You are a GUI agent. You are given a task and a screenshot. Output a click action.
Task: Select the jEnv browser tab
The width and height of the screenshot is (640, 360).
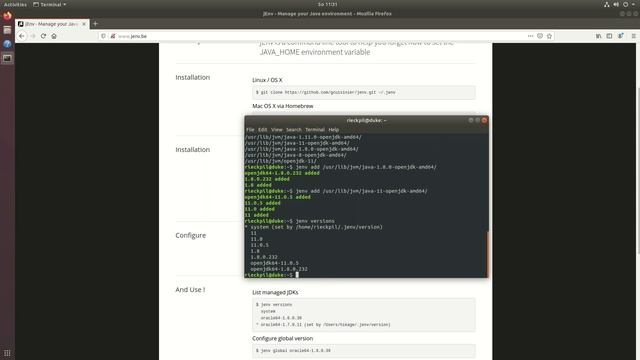click(x=51, y=24)
